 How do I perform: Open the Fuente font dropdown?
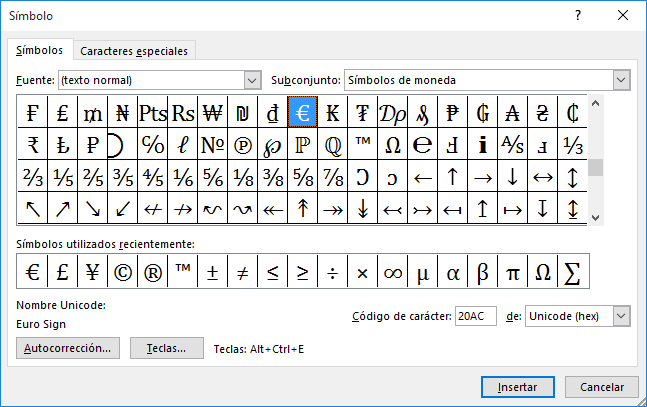(252, 80)
